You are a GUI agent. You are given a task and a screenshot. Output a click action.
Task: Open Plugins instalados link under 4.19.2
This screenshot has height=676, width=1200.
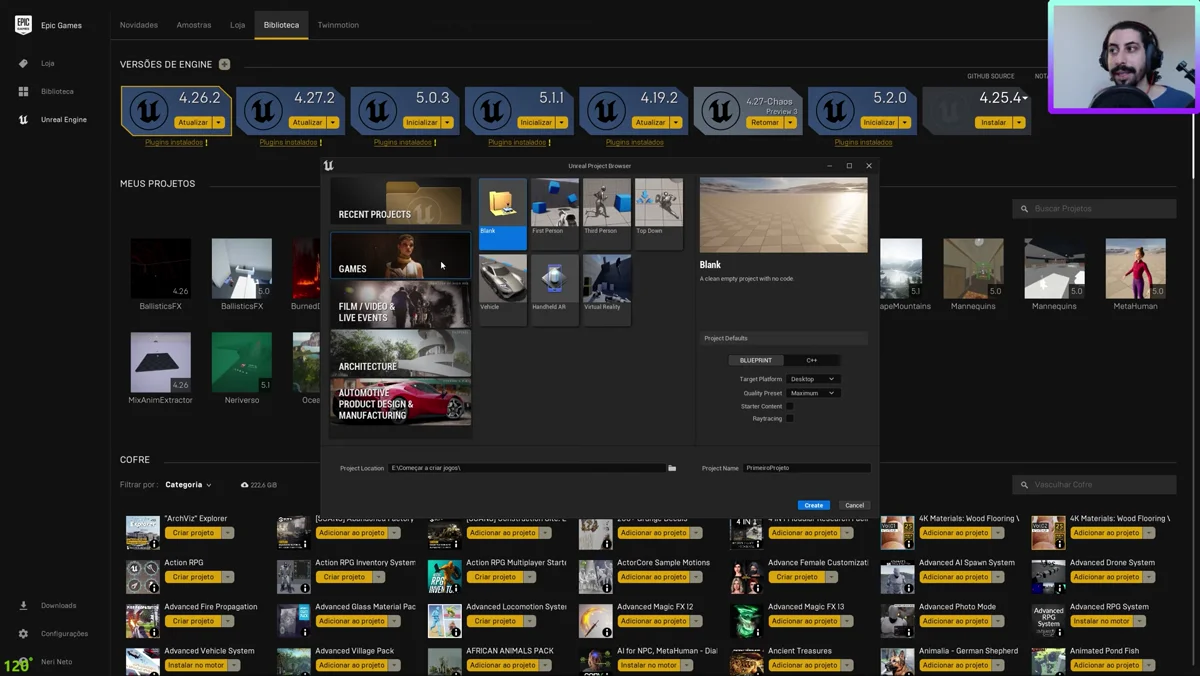click(634, 142)
